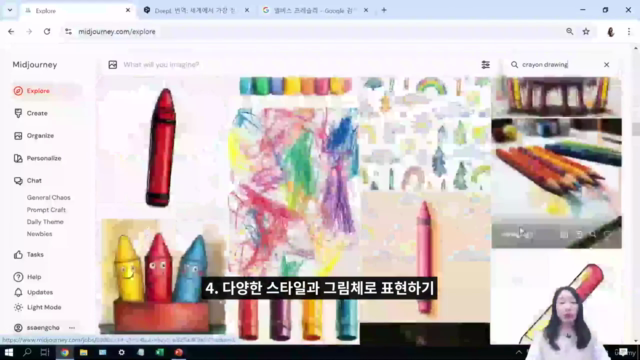Screen dimensions: 640x360
Task: Open the rainbow and trees pattern image
Action: [x=425, y=134]
